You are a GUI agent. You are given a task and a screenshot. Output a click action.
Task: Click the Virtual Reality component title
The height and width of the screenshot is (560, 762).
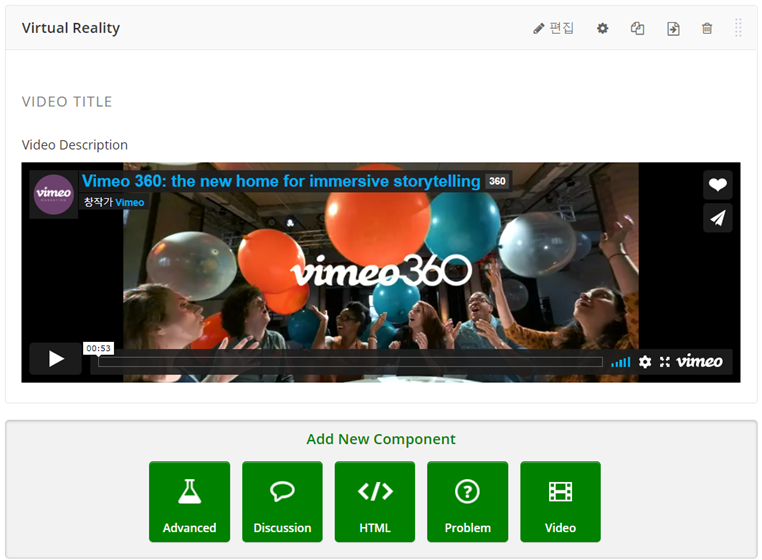click(x=70, y=28)
